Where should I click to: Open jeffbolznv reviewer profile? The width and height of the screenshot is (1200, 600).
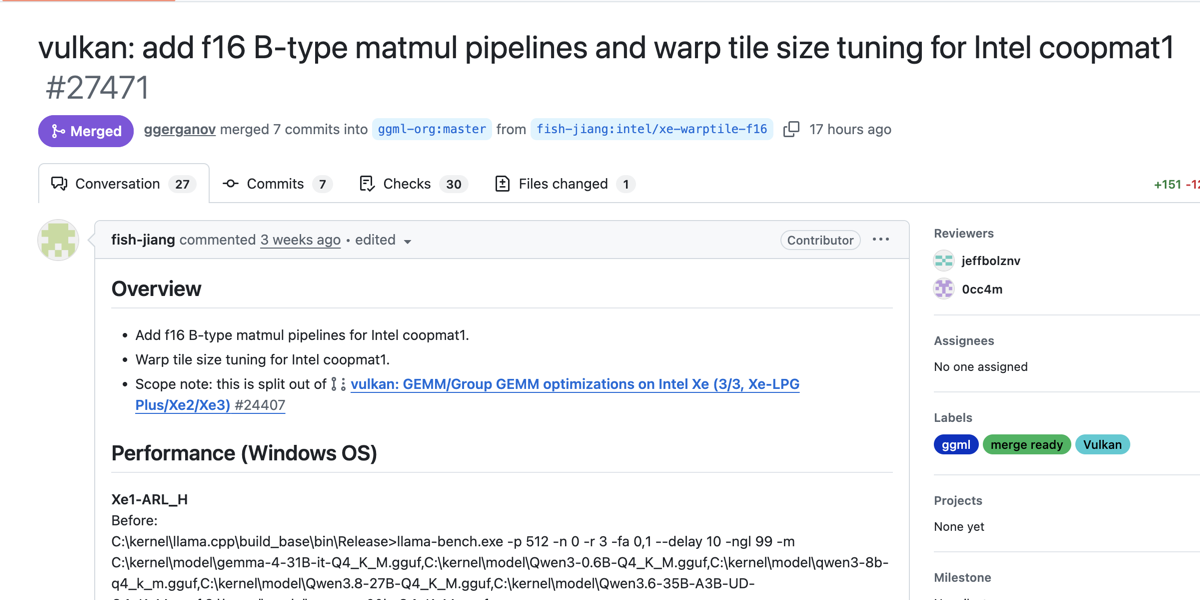click(991, 261)
